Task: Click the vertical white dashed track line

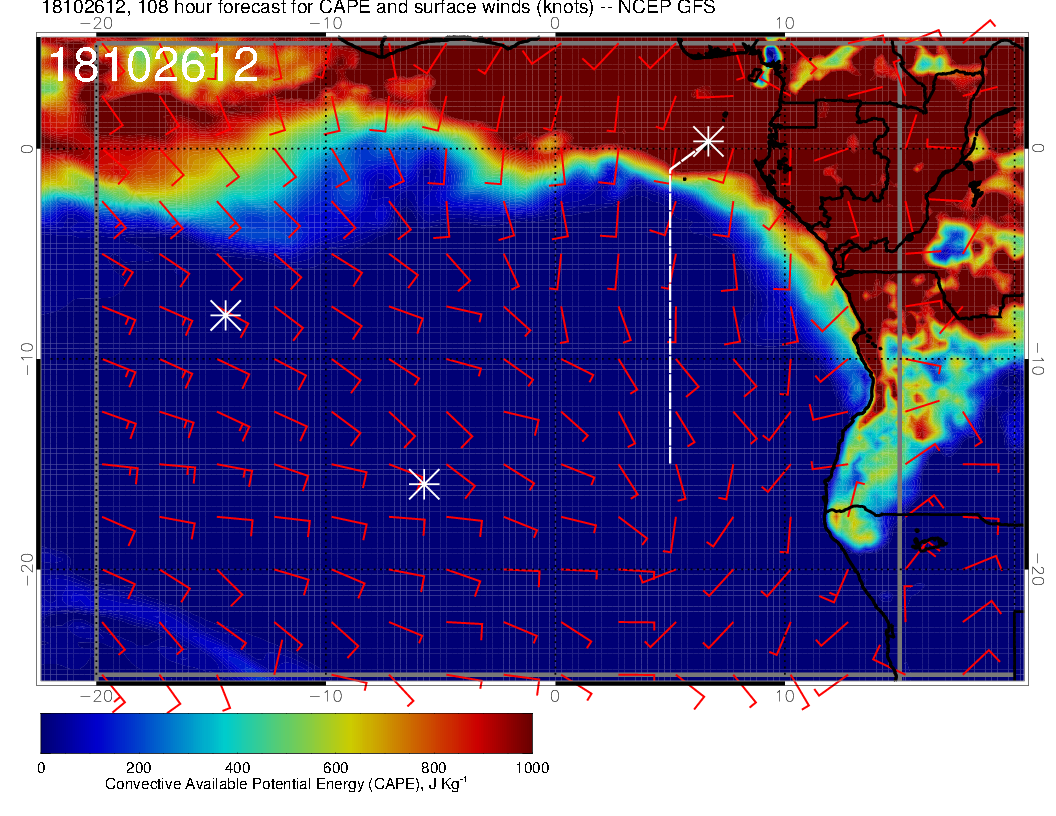Action: pos(669,320)
